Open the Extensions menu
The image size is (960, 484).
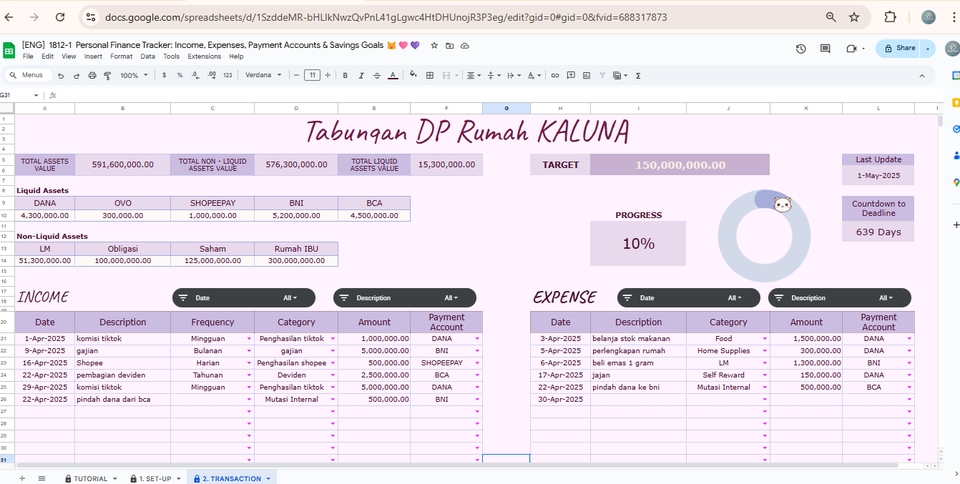point(204,56)
